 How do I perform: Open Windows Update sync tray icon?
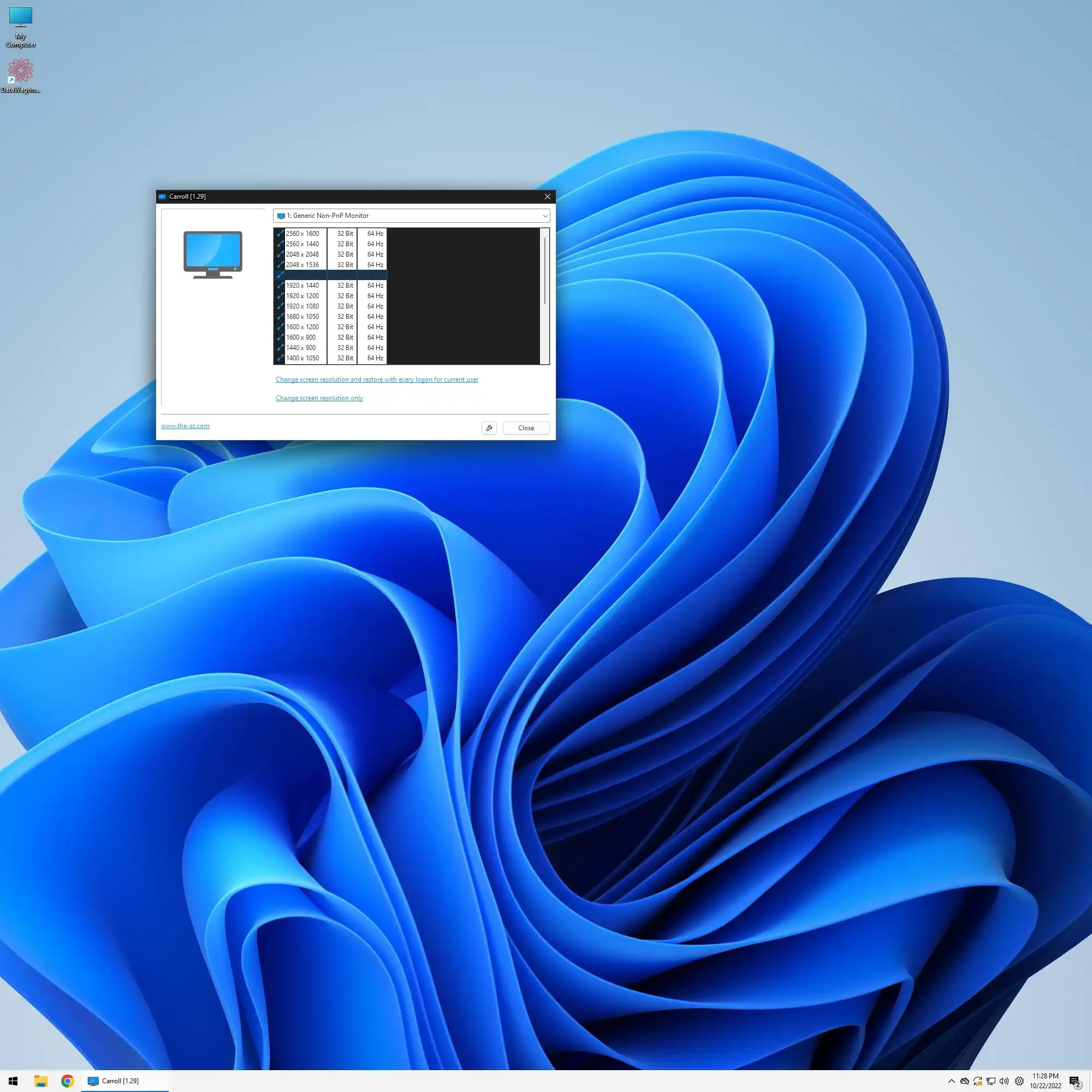pos(977,1081)
